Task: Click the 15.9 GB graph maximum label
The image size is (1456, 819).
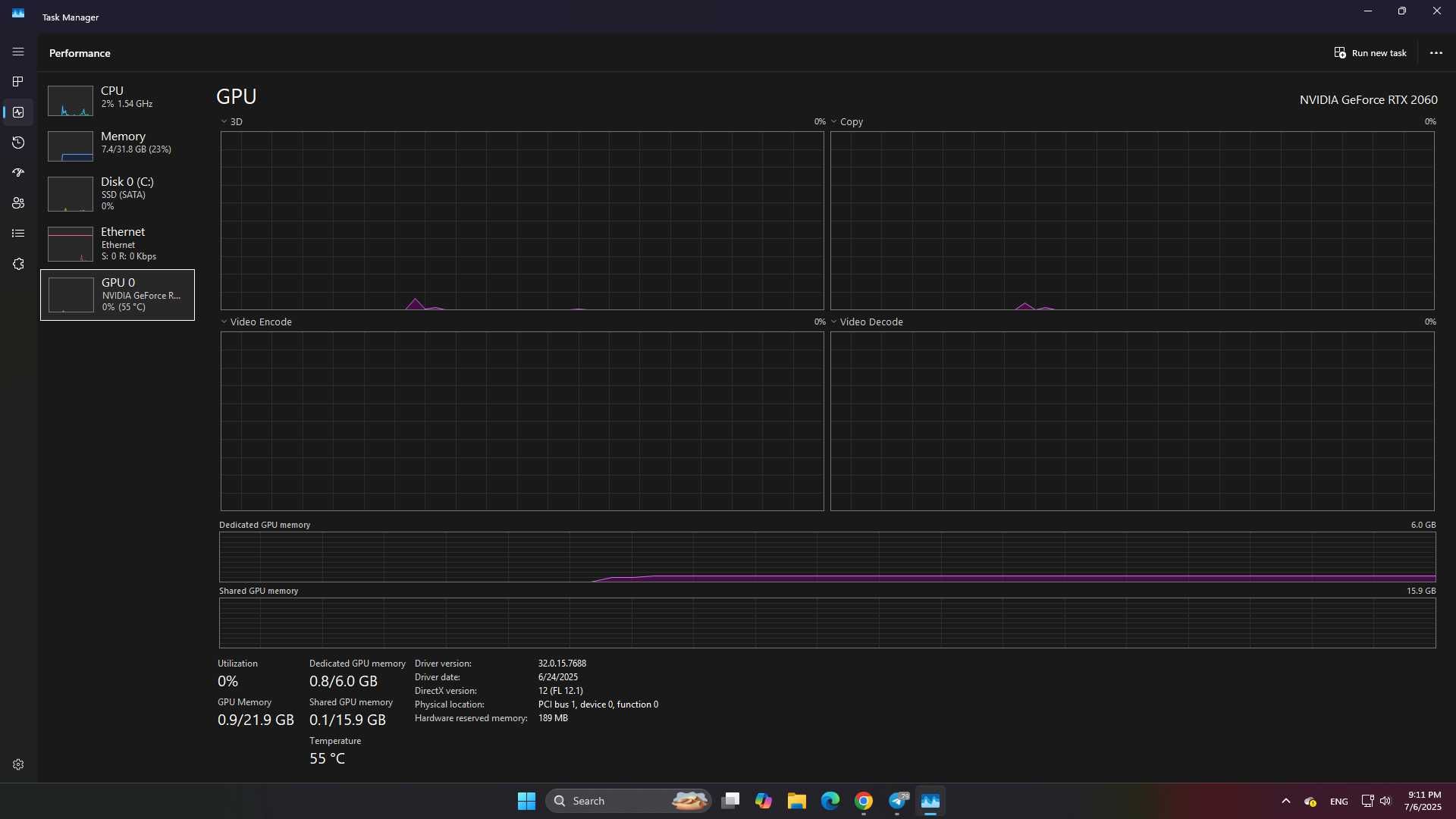Action: click(x=1420, y=591)
